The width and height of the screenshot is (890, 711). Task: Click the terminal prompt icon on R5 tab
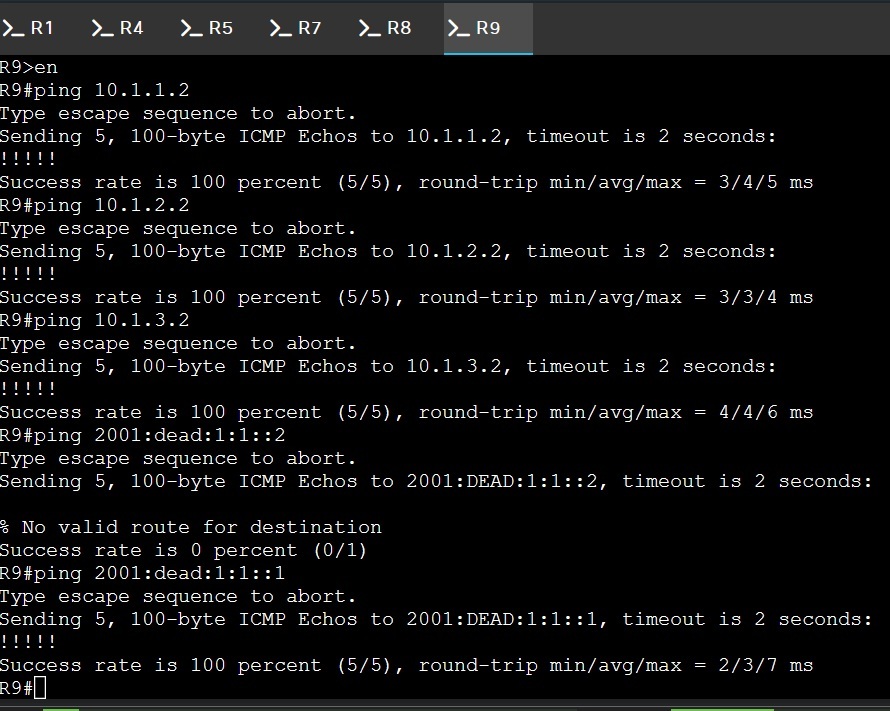coord(191,28)
